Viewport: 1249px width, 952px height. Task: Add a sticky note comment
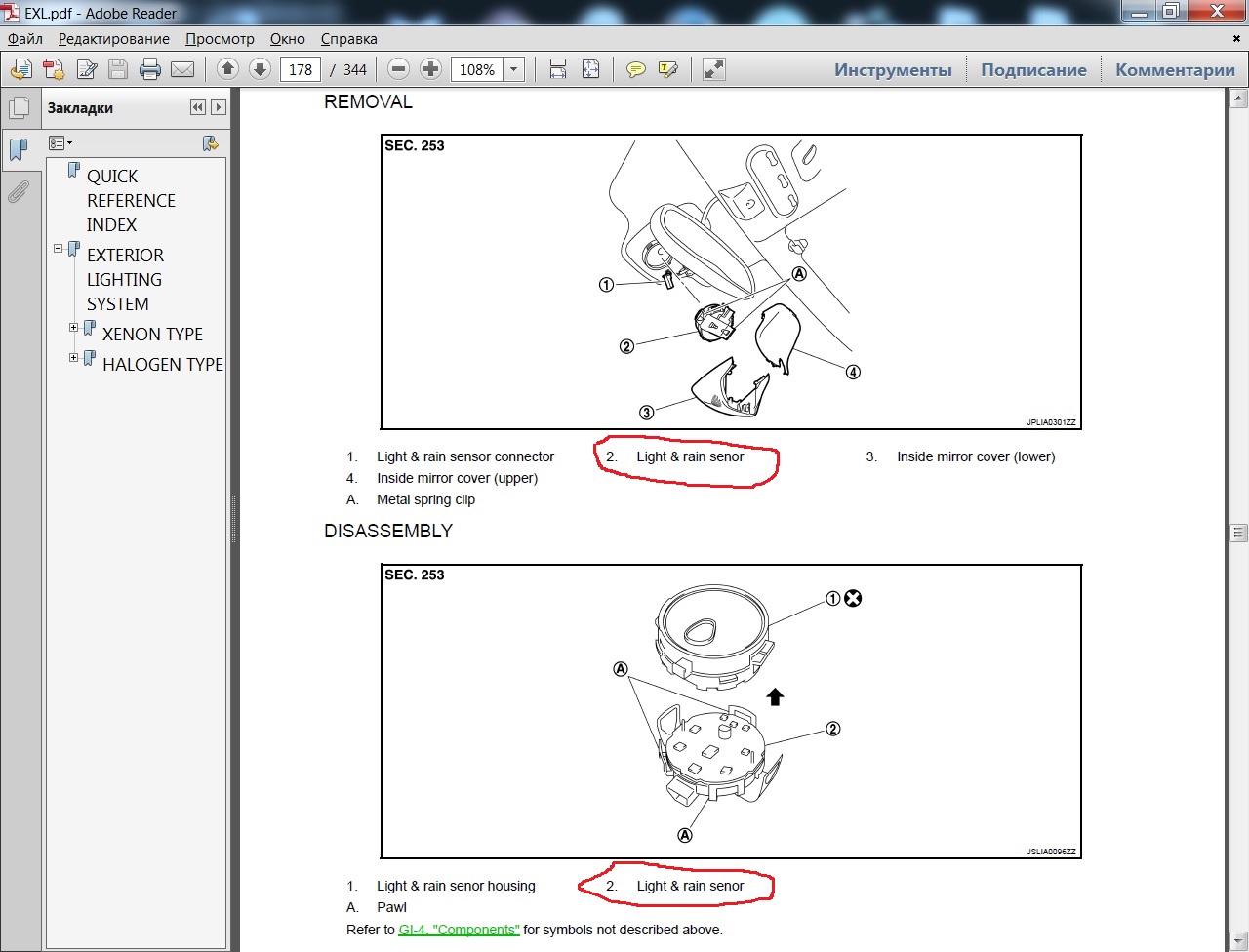coord(635,69)
